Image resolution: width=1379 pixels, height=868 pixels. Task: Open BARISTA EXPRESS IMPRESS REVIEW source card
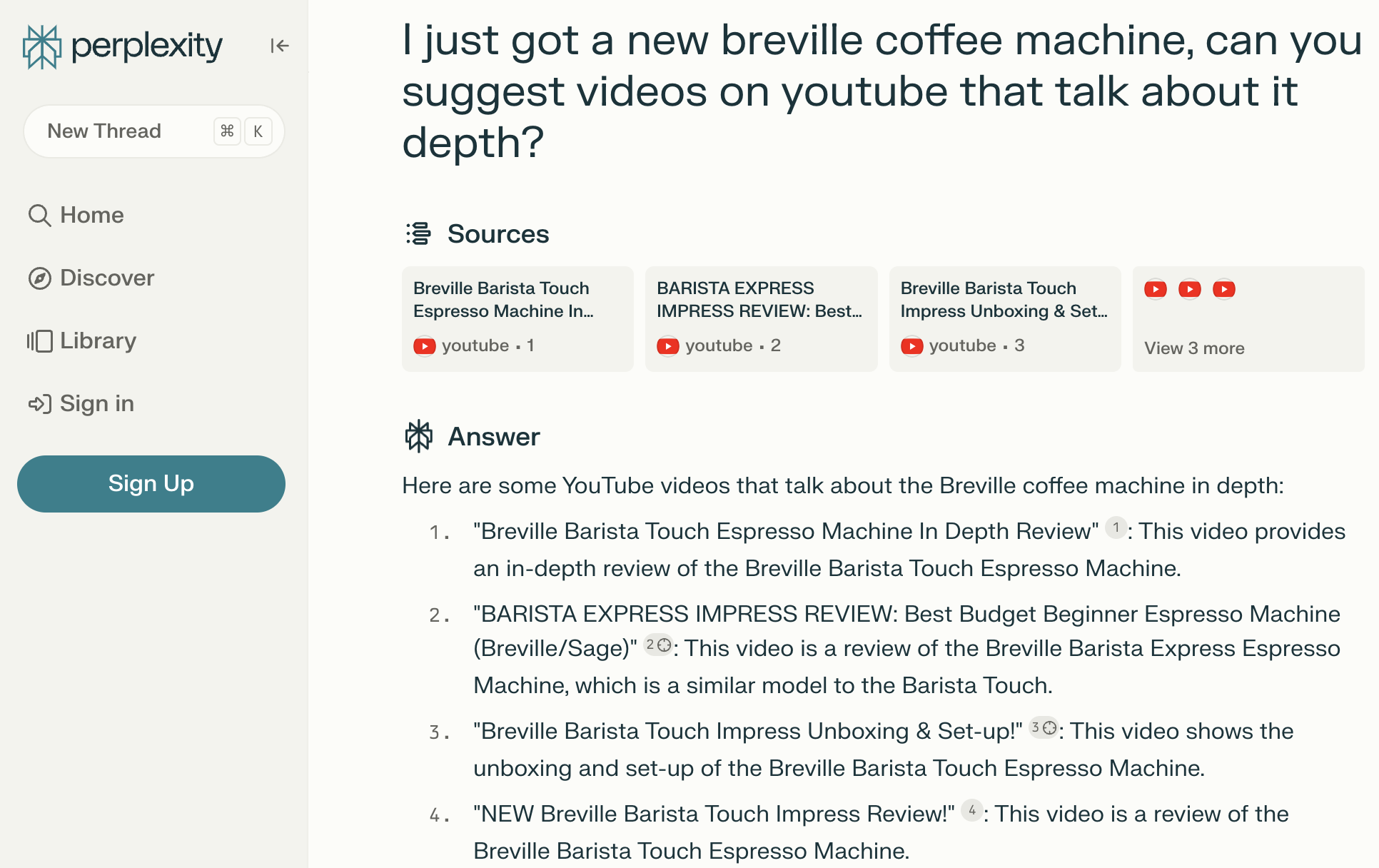point(762,318)
